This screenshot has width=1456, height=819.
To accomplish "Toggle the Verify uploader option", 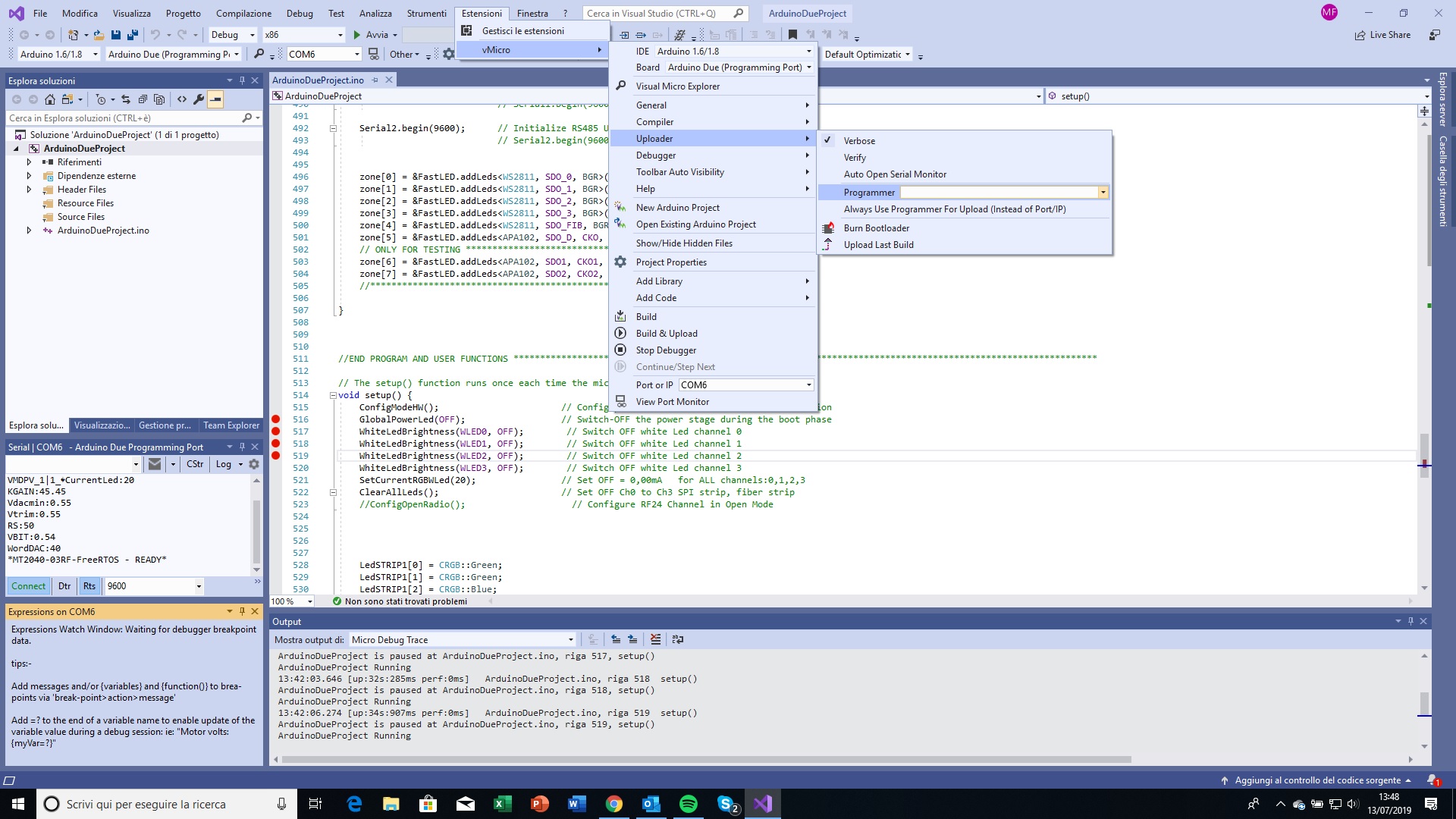I will [965, 157].
